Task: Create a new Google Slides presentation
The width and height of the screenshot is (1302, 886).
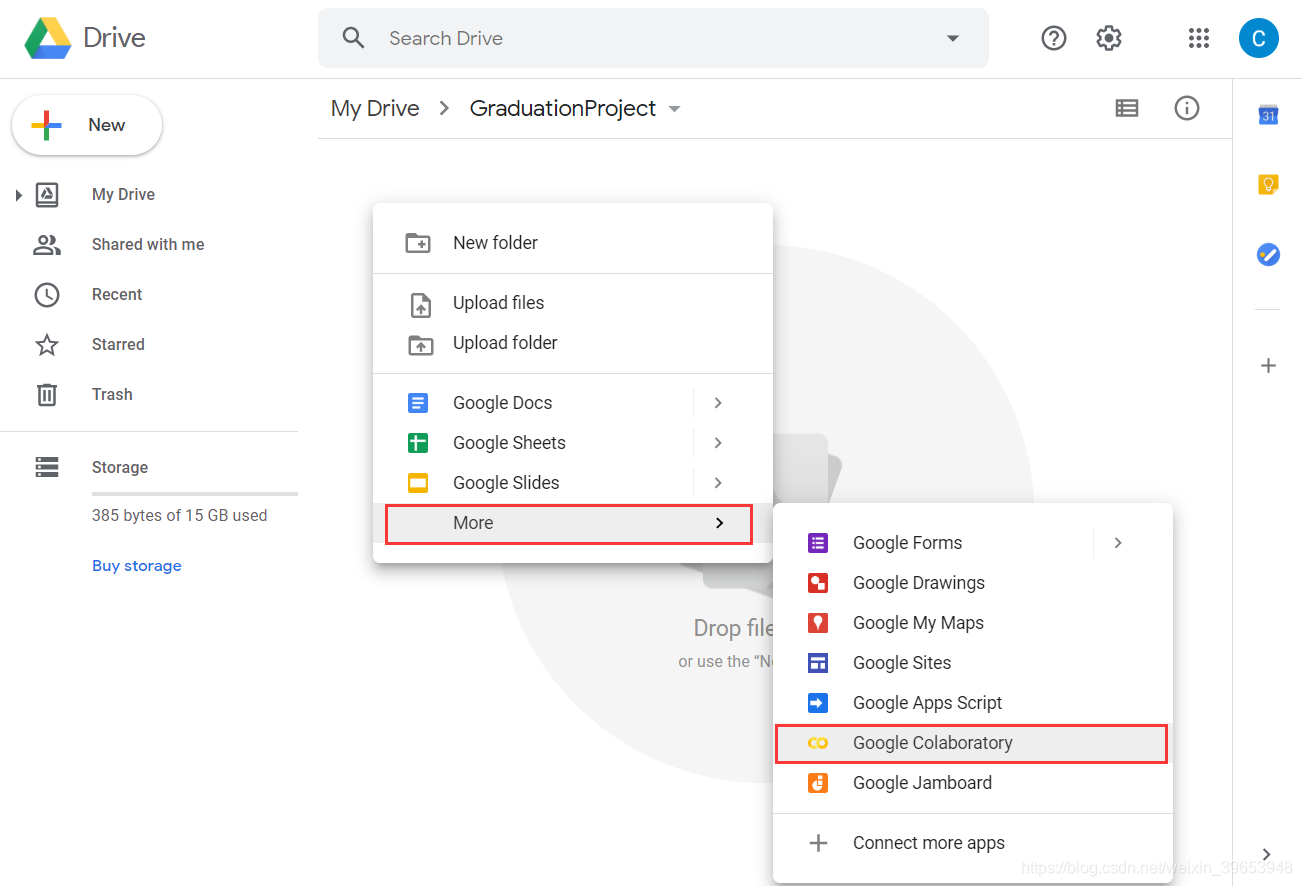Action: 533,483
